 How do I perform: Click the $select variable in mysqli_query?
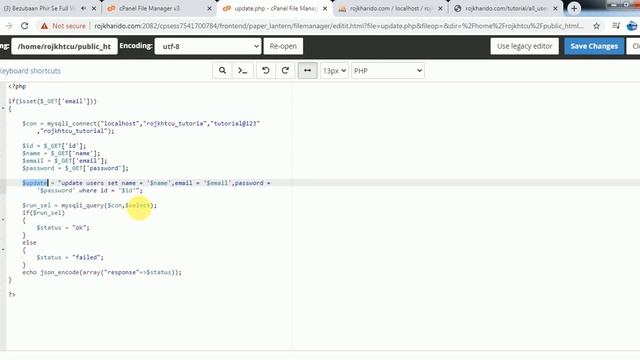coord(138,205)
